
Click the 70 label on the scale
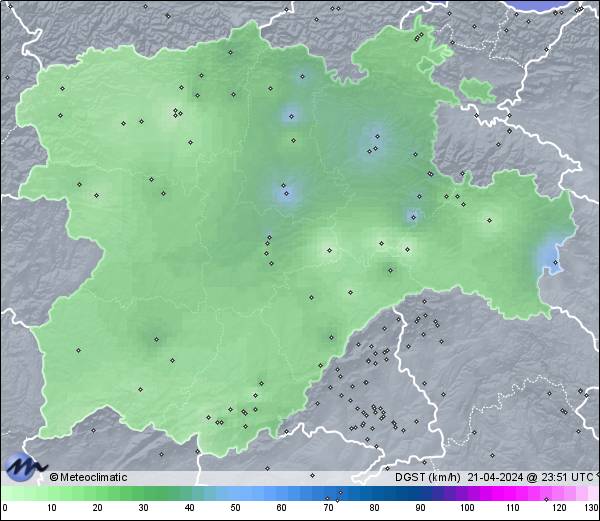(328, 508)
